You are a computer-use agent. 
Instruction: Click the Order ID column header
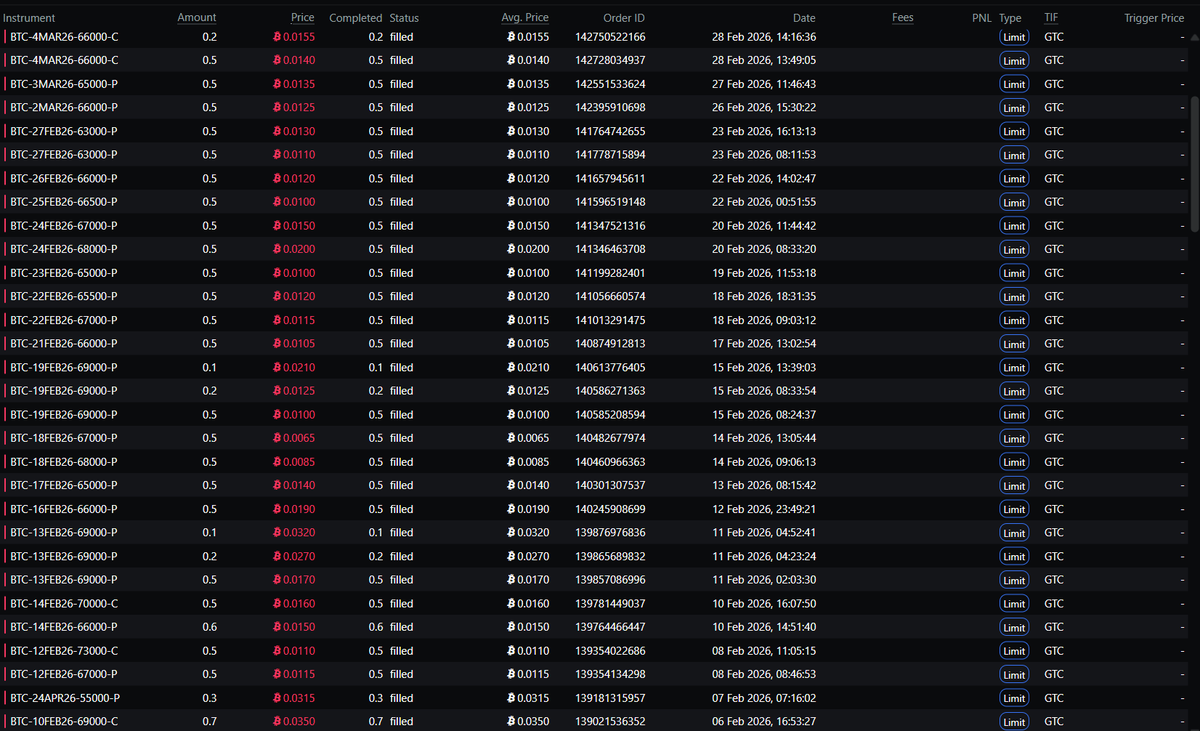[624, 18]
